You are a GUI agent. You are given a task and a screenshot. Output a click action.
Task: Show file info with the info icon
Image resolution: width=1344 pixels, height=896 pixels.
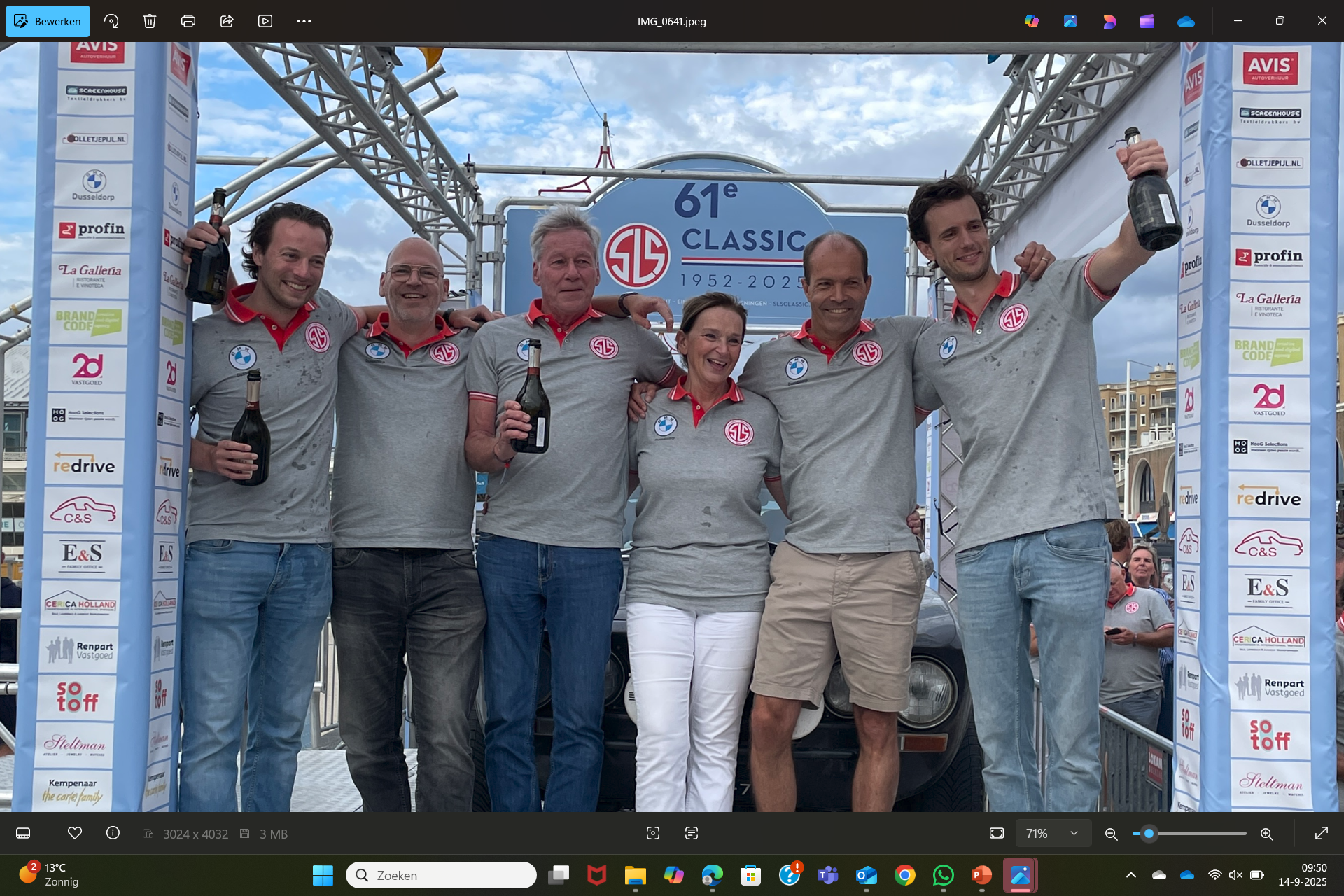coord(113,833)
